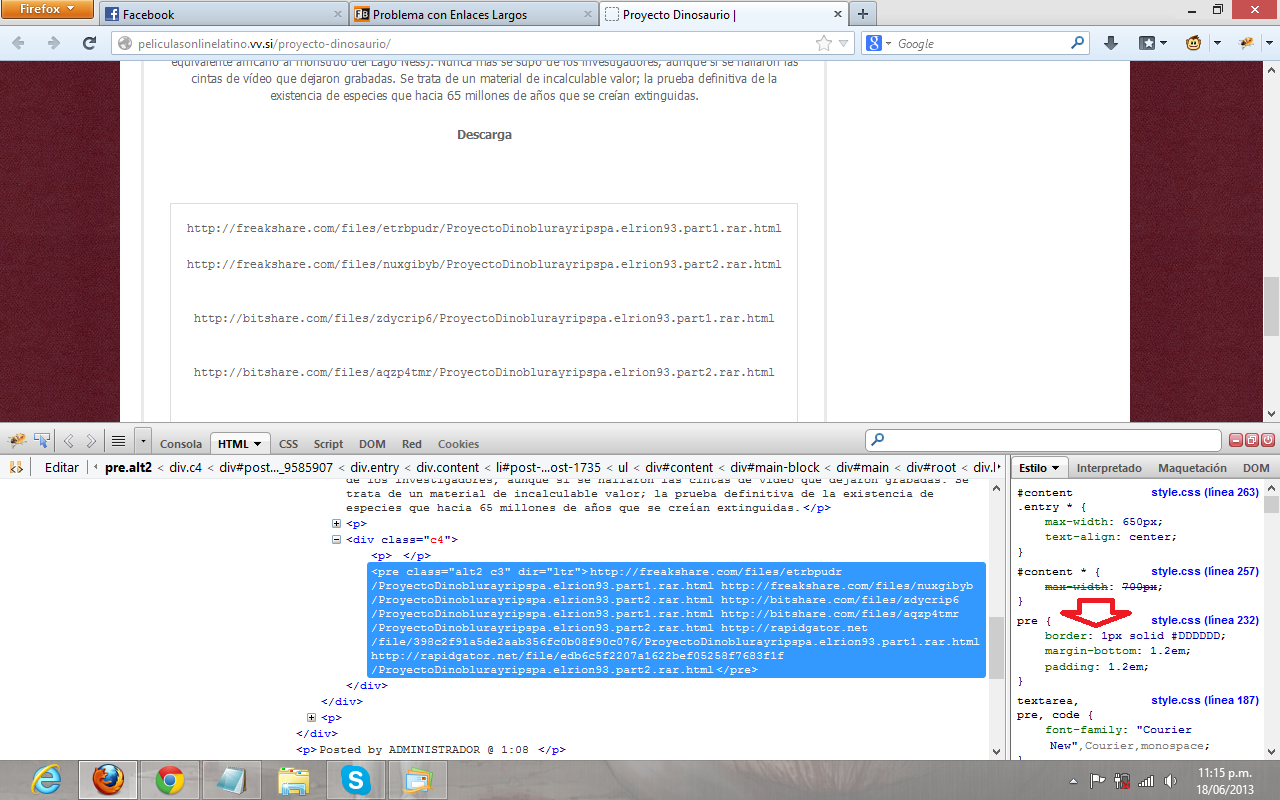Click the taskbar volume icon

pos(1170,780)
